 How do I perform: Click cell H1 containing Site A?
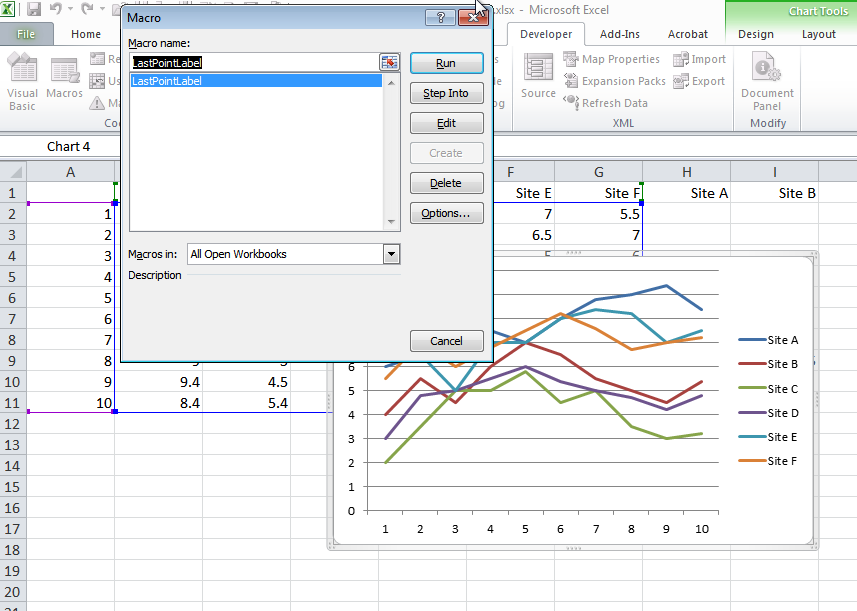(686, 193)
